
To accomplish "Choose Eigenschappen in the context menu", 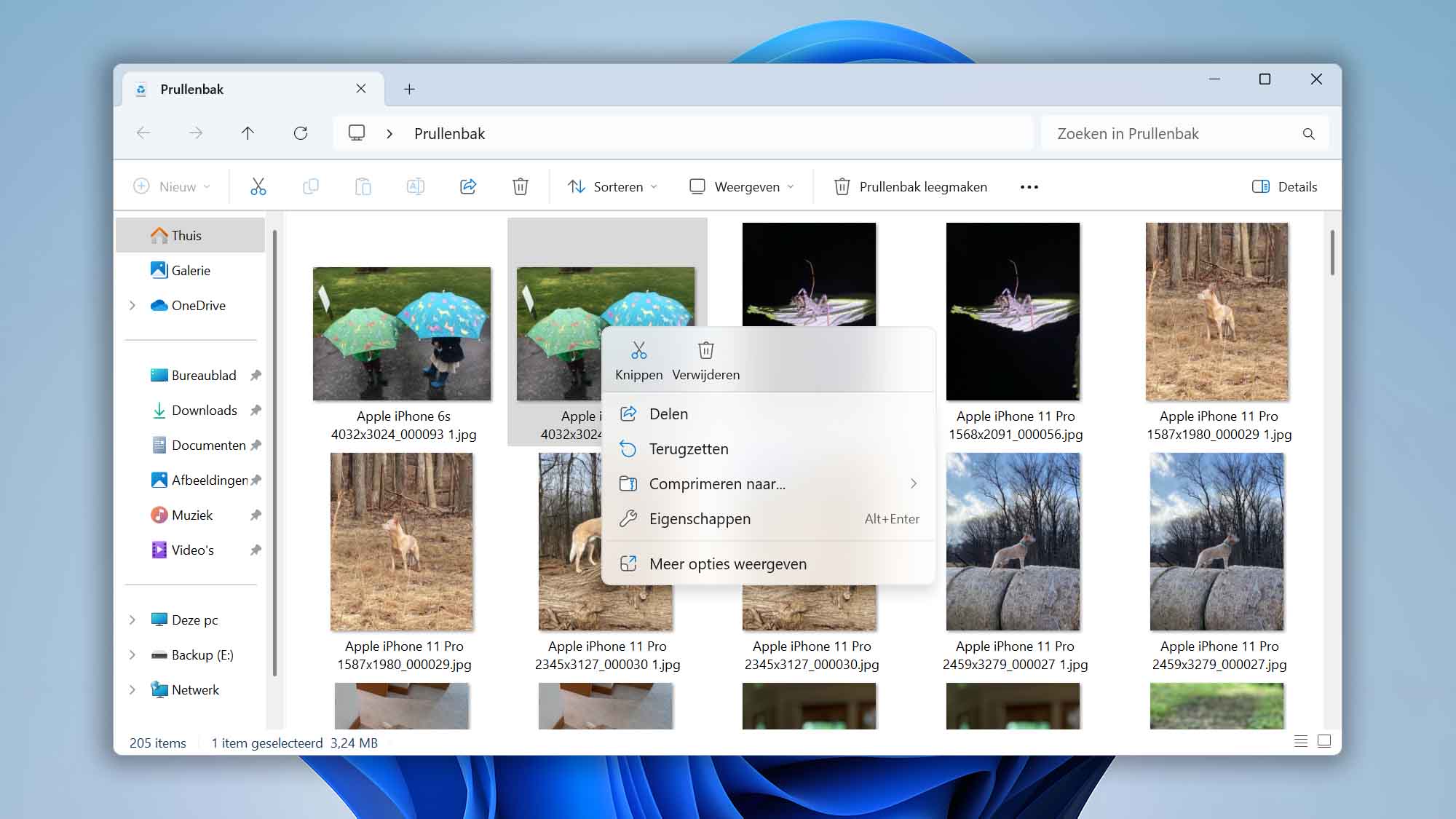I will tap(769, 519).
